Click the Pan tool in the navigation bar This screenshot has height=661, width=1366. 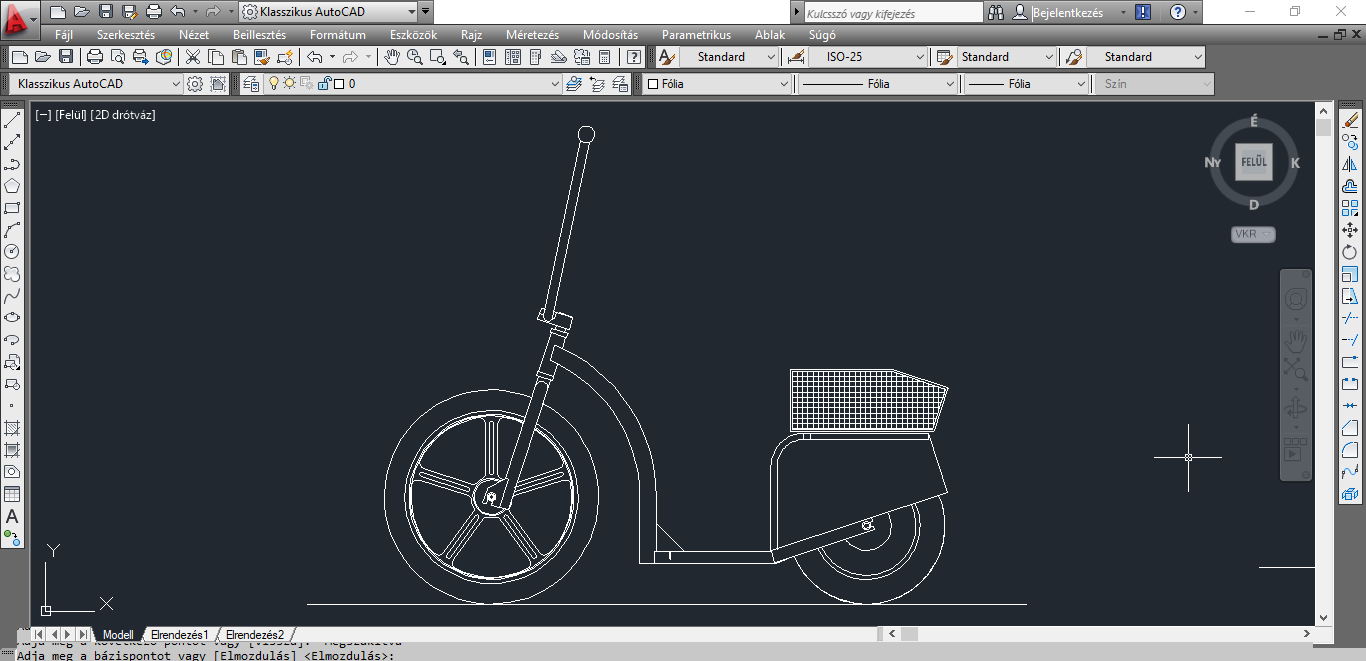point(1295,340)
